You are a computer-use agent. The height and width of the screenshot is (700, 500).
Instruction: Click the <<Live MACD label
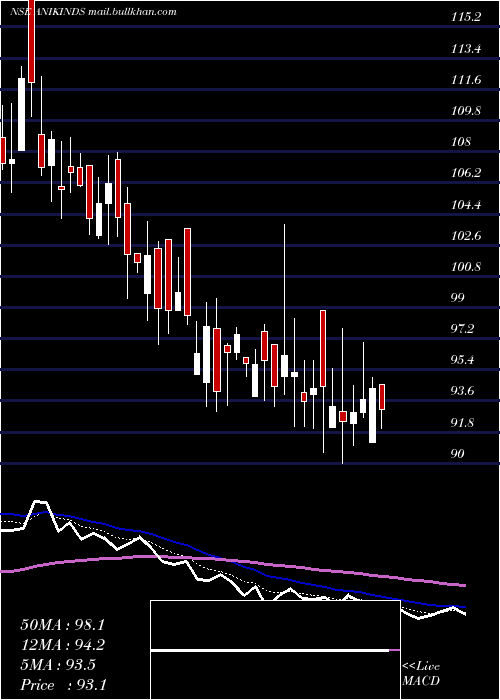pyautogui.click(x=421, y=673)
